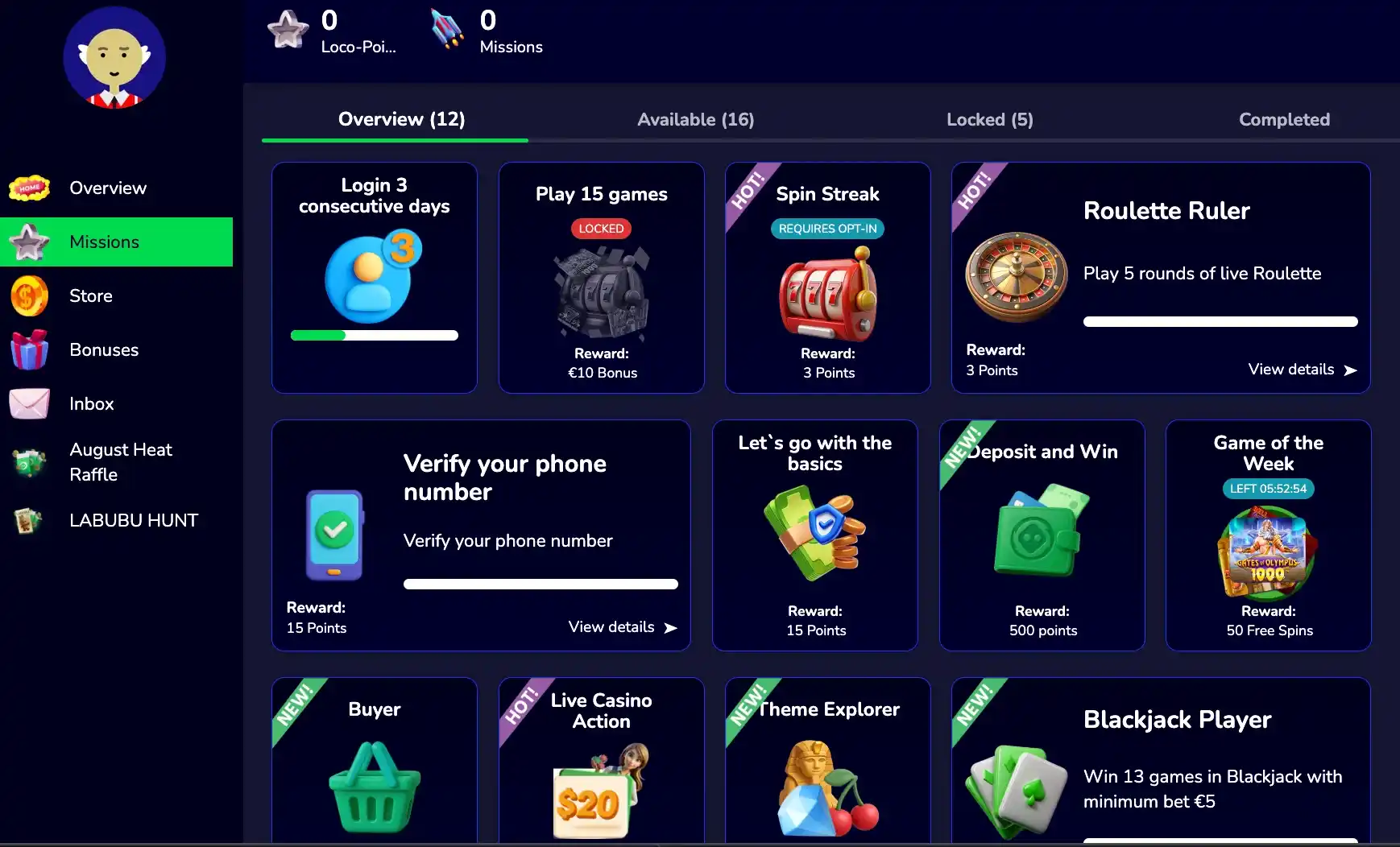Click the LABUBU HUNT sidebar icon
Viewport: 1400px width, 847px height.
[28, 521]
